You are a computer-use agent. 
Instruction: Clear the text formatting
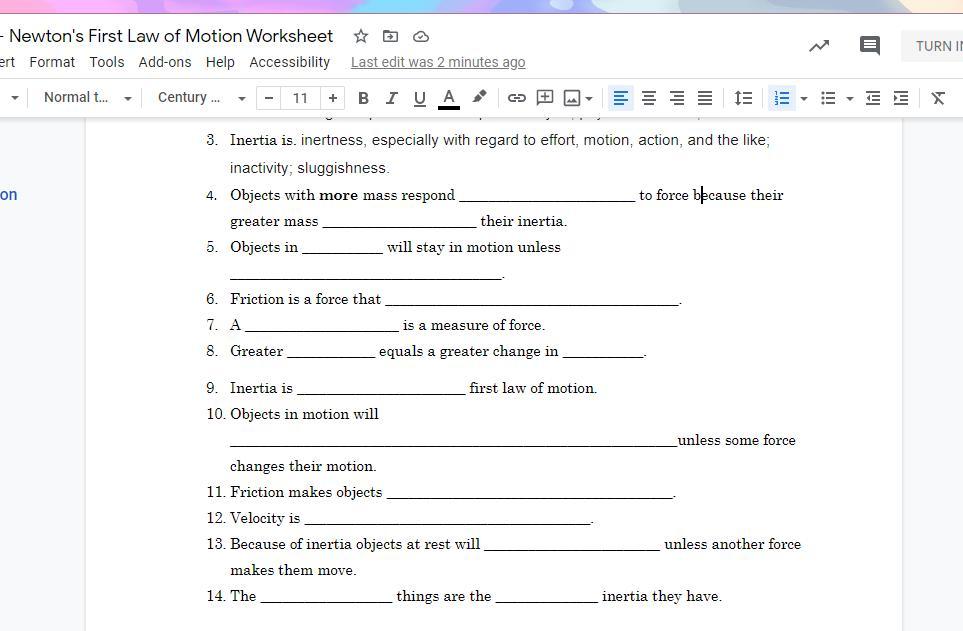pos(938,98)
